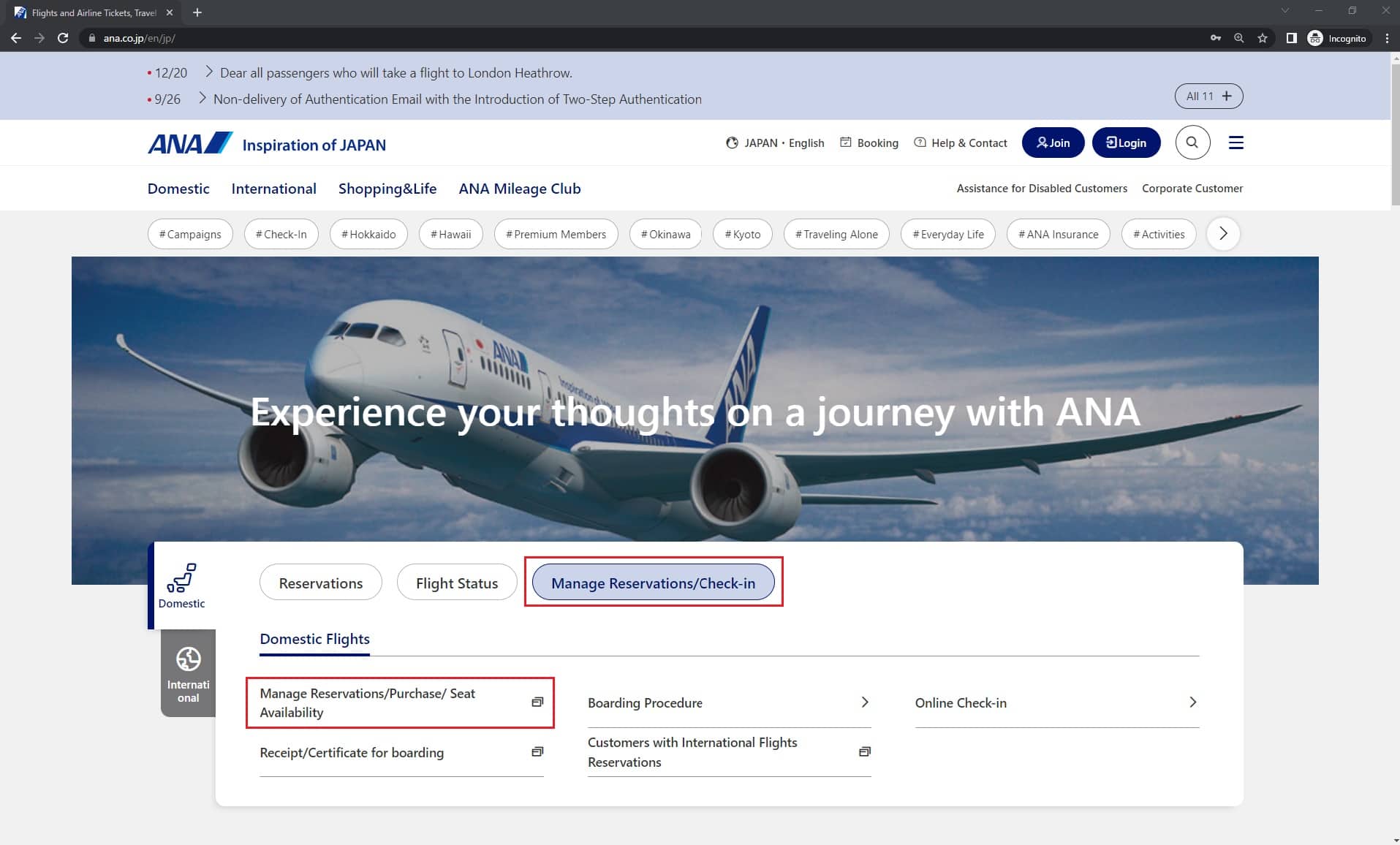Click the Booking calendar icon link
The width and height of the screenshot is (1400, 845).
[869, 143]
